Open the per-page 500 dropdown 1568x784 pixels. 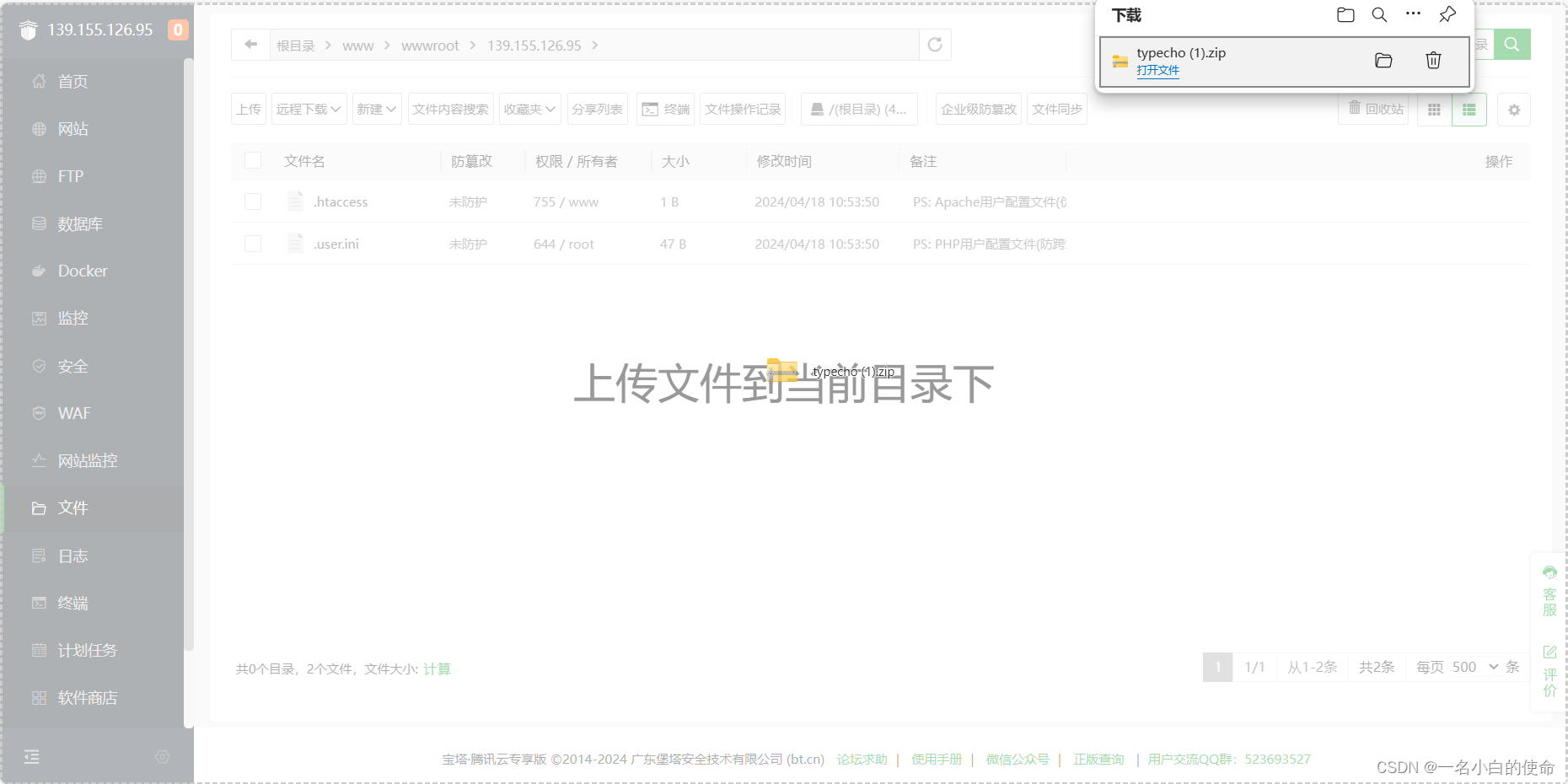coord(1474,667)
